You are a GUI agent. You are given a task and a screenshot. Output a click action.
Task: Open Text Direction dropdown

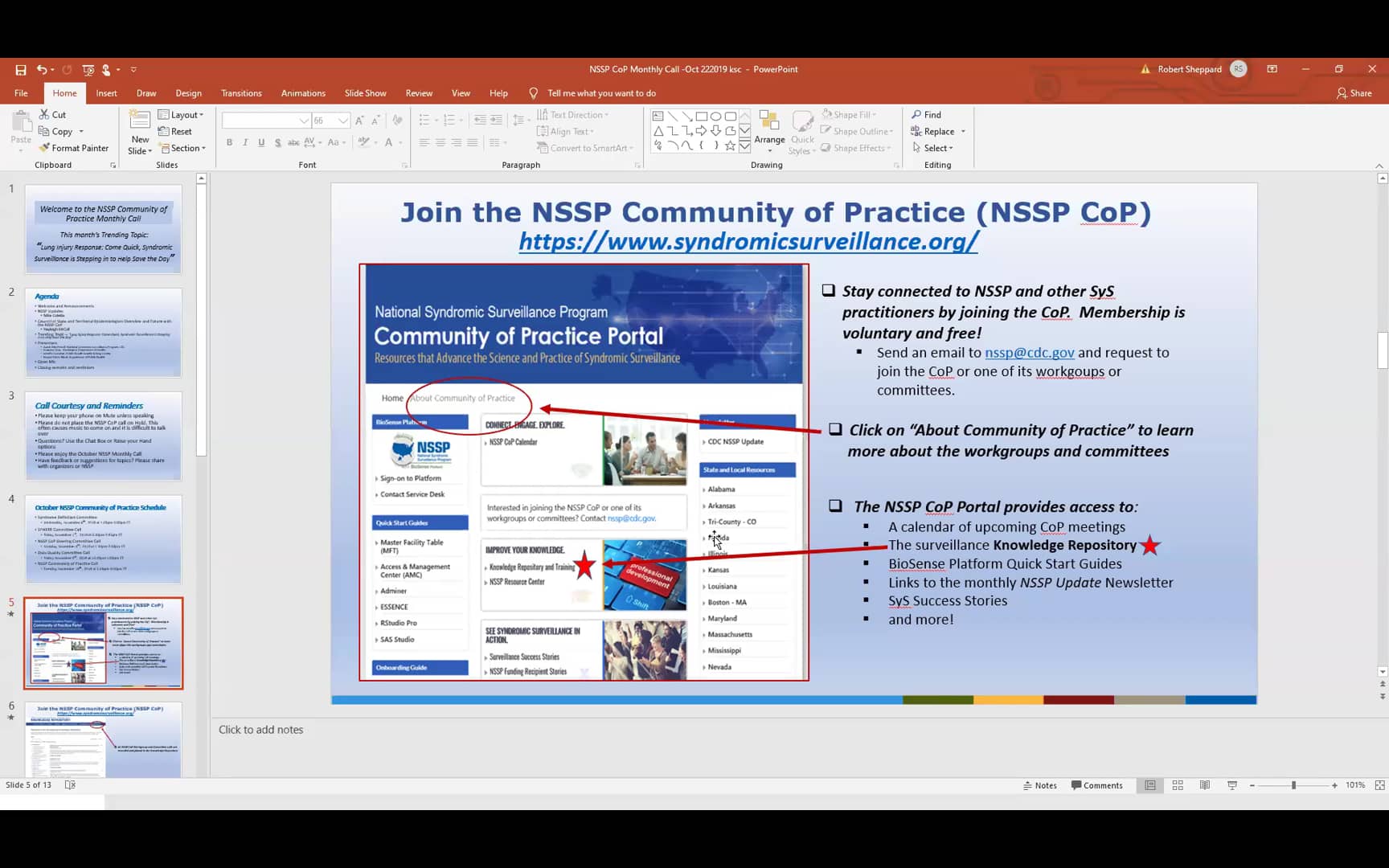click(572, 115)
